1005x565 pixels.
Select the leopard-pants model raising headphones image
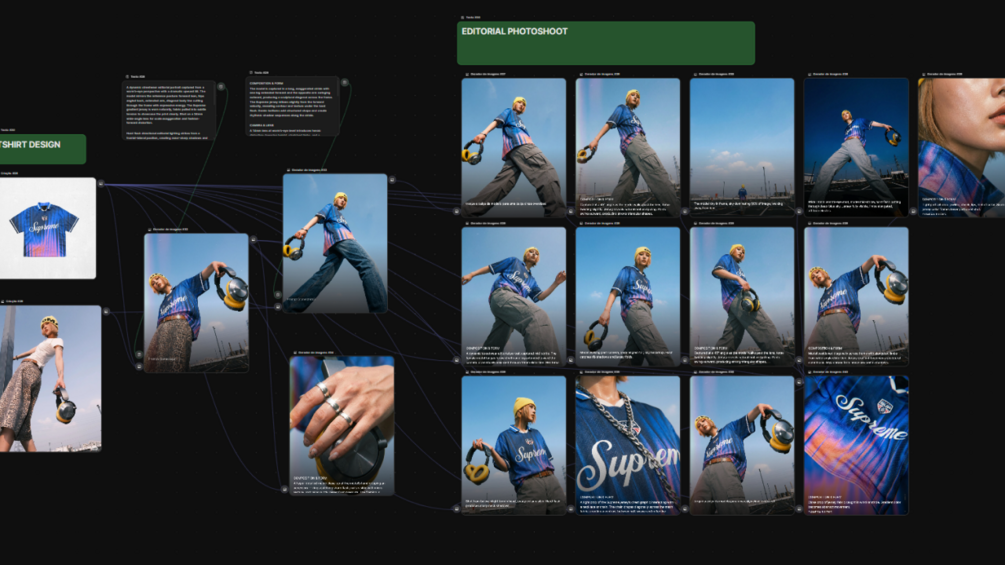(196, 302)
